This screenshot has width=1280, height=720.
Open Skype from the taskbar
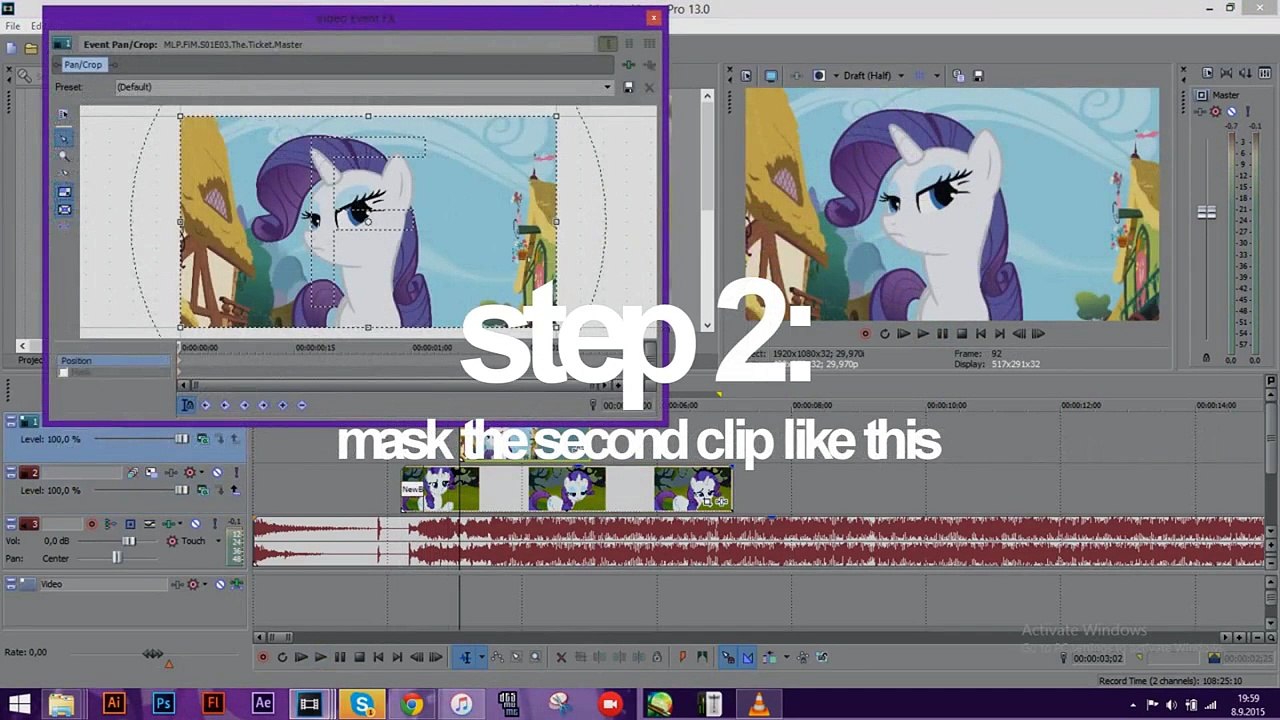362,703
